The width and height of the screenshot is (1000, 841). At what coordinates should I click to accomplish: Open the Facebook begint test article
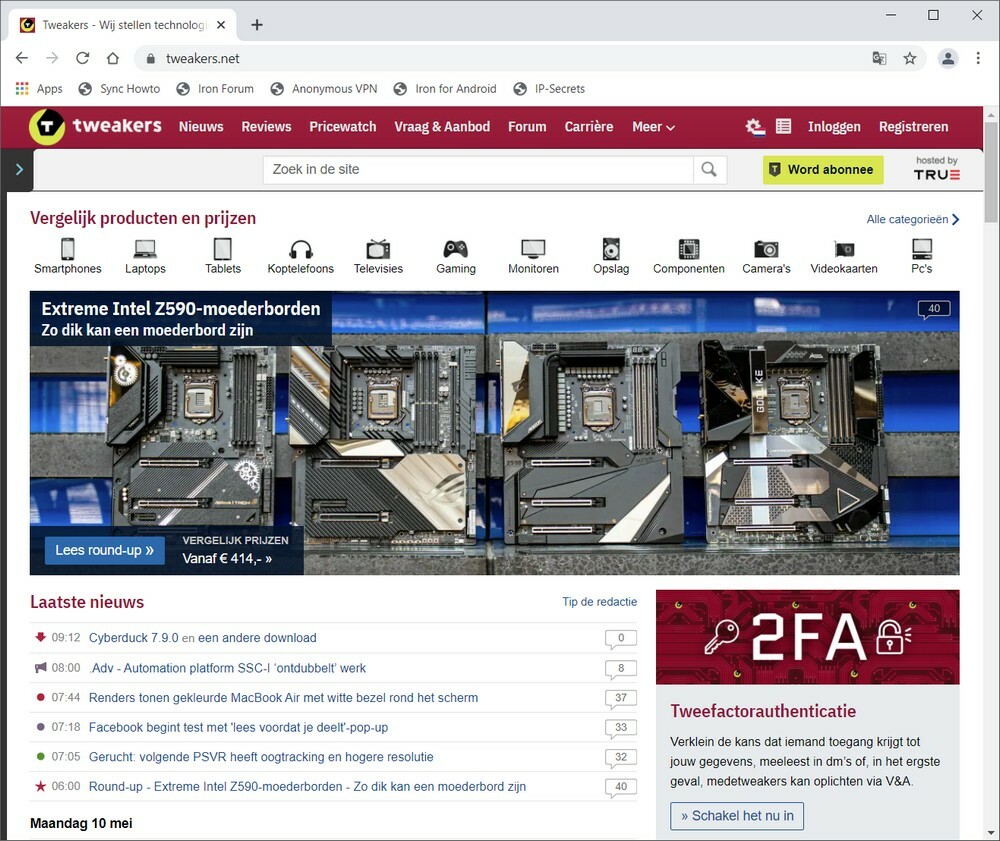(x=238, y=728)
